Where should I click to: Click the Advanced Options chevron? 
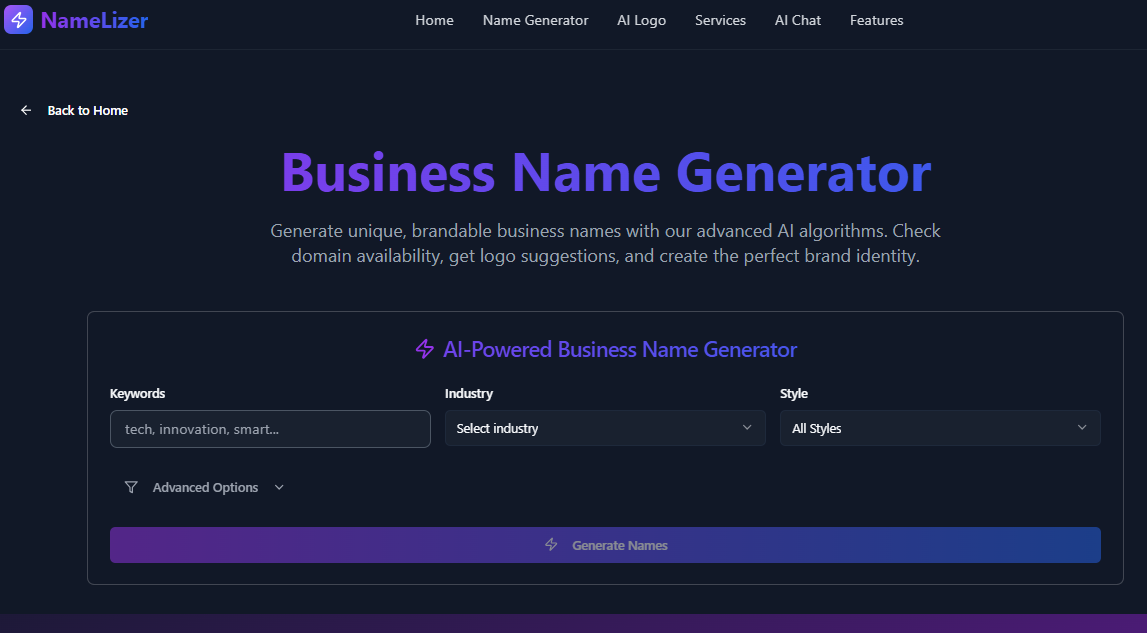[277, 487]
